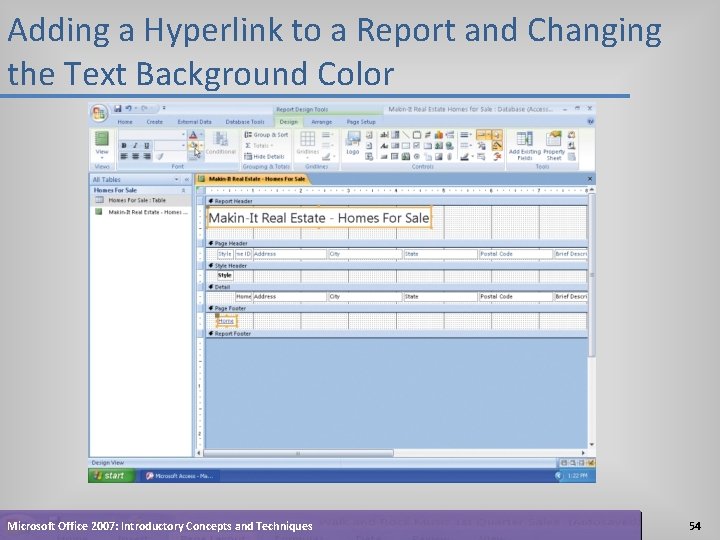Insert a Hyperlink control (globe icon)

[450, 146]
